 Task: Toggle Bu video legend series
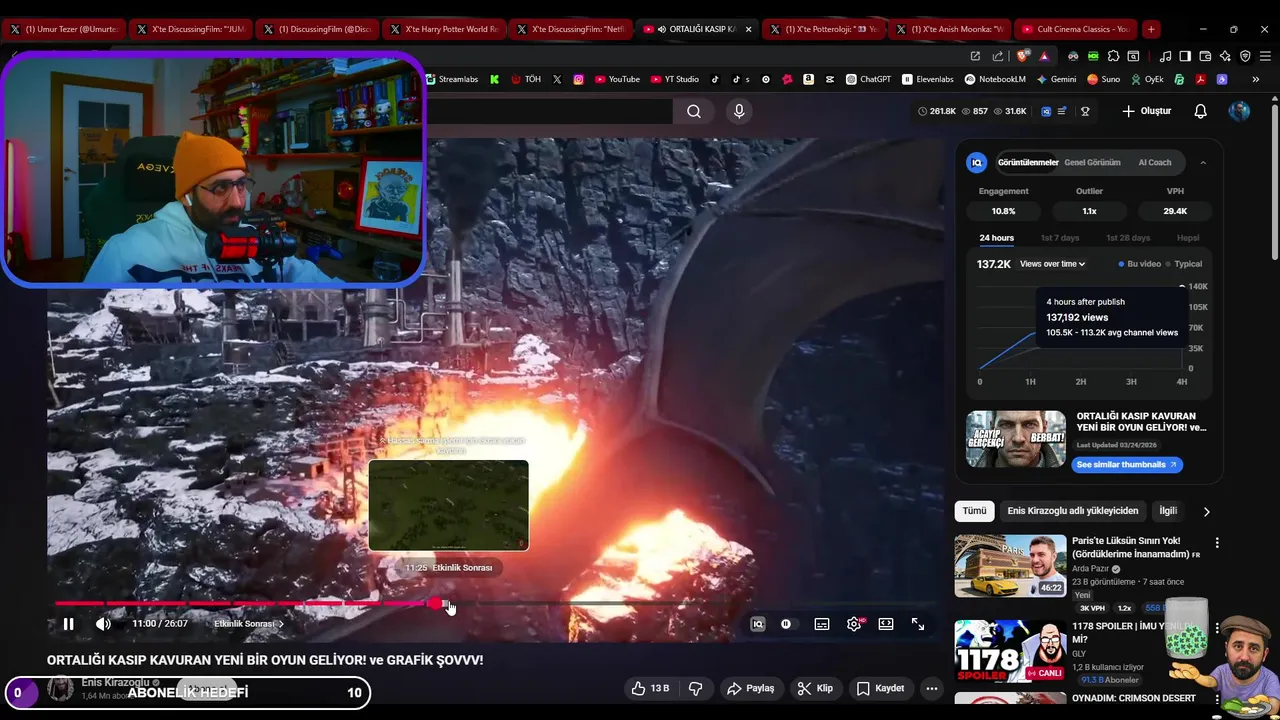pos(1140,264)
